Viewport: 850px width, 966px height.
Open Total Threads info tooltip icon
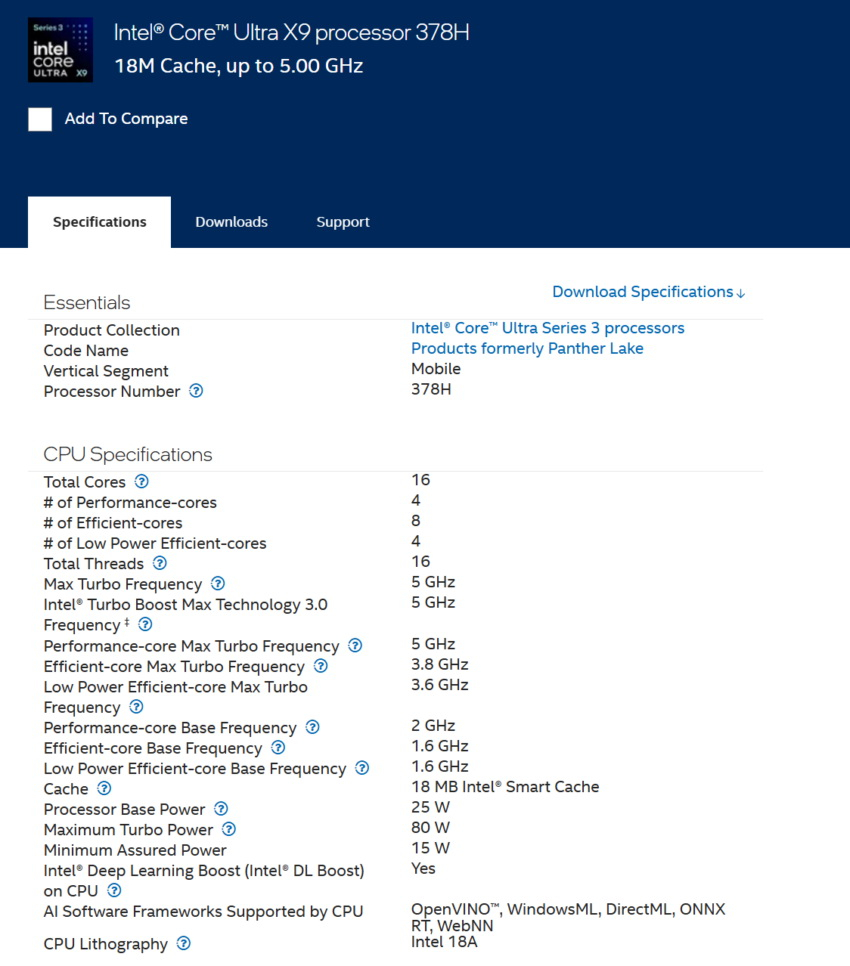[x=159, y=563]
